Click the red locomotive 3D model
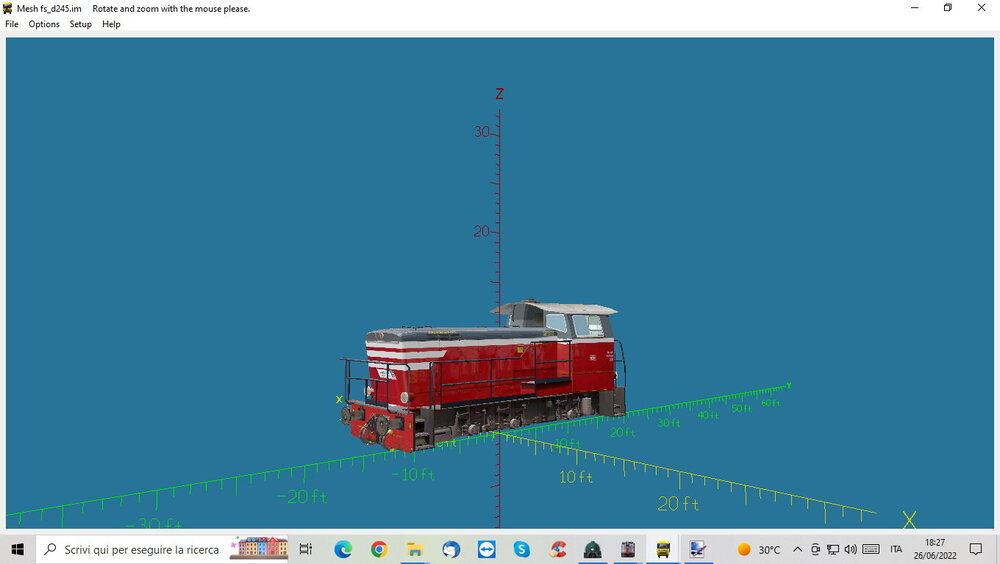1000x564 pixels. coord(483,376)
